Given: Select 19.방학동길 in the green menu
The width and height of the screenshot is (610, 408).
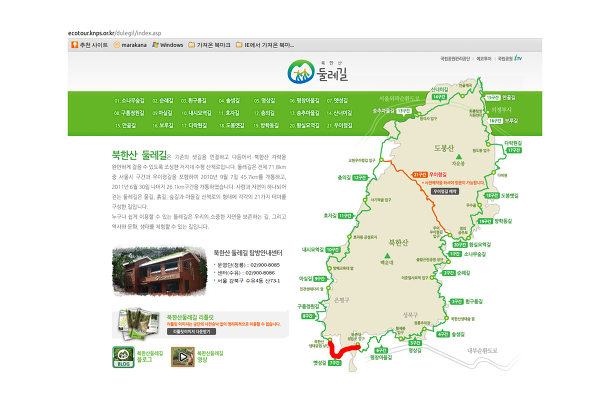Looking at the screenshot, I should click(266, 126).
